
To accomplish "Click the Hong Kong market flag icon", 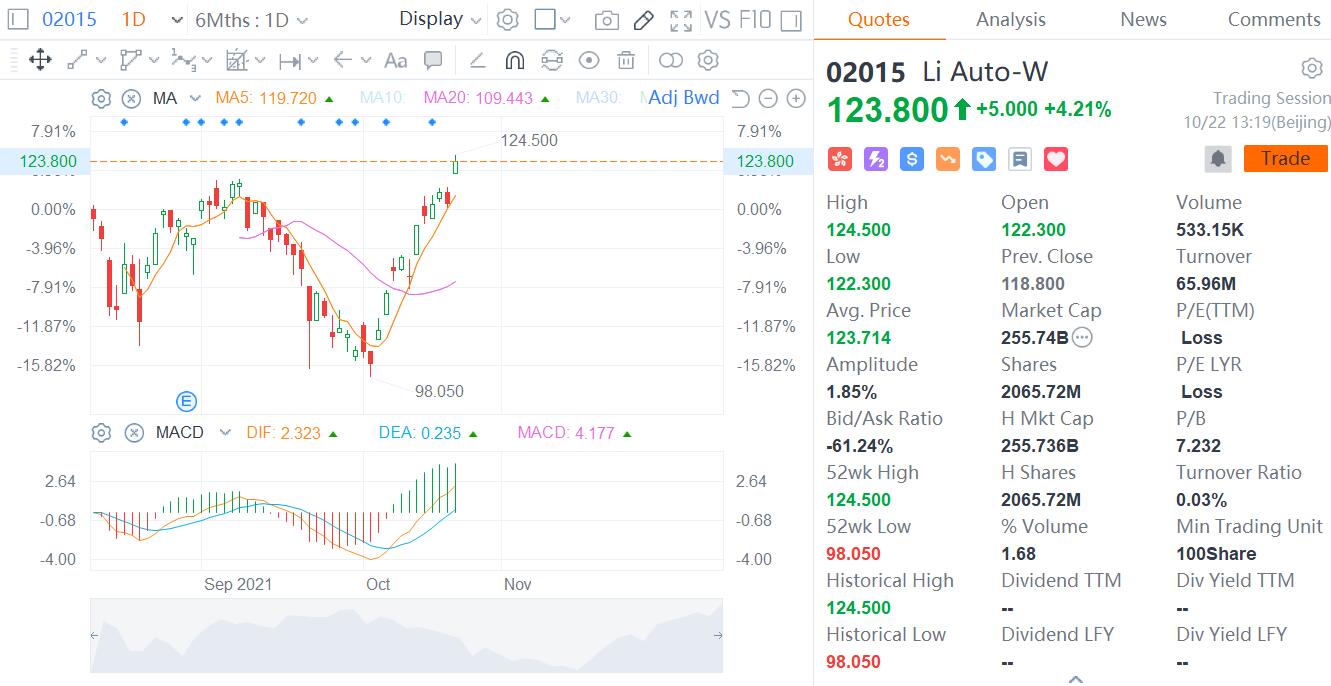I will (839, 159).
